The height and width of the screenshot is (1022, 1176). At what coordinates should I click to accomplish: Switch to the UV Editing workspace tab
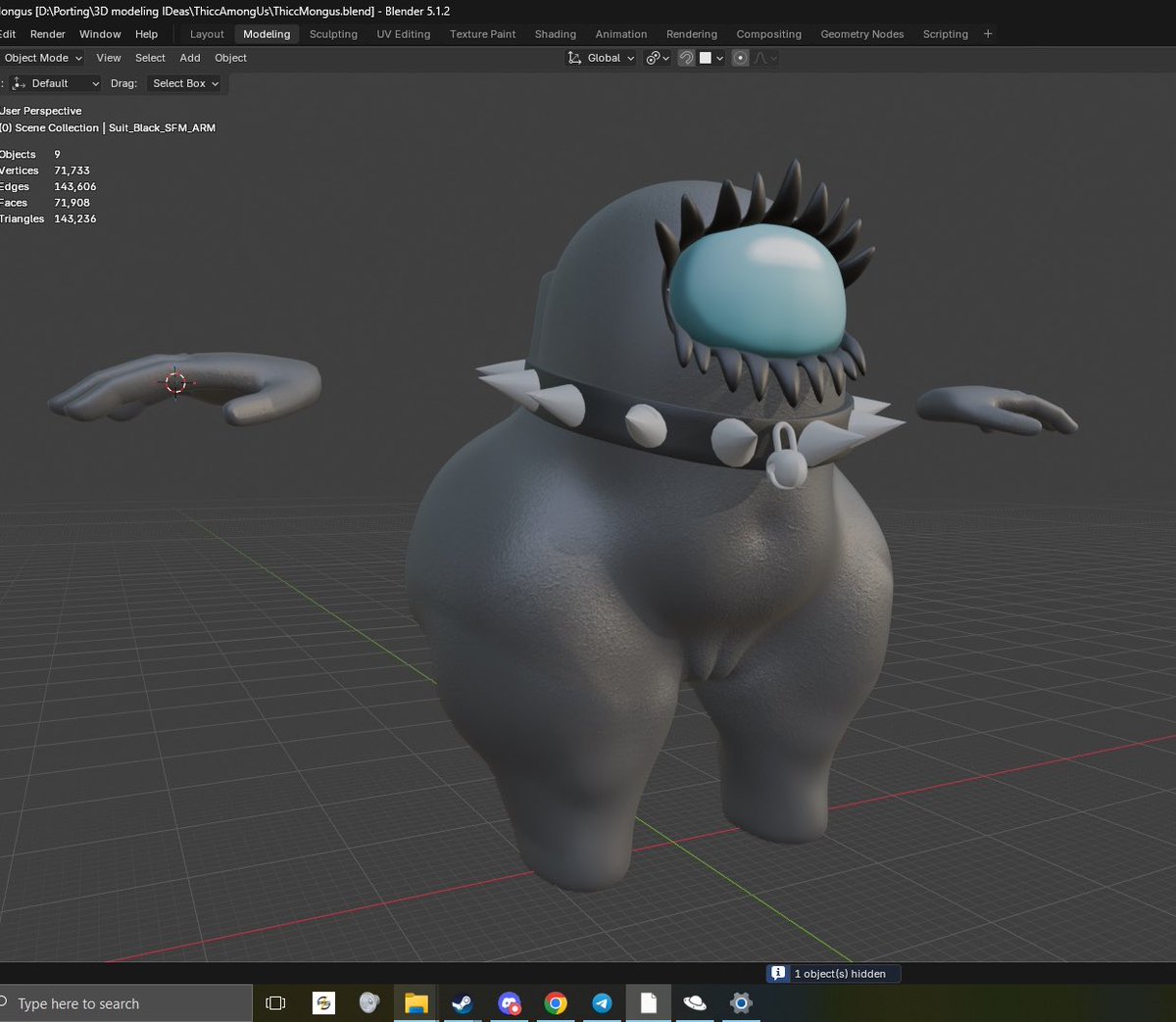coord(404,34)
